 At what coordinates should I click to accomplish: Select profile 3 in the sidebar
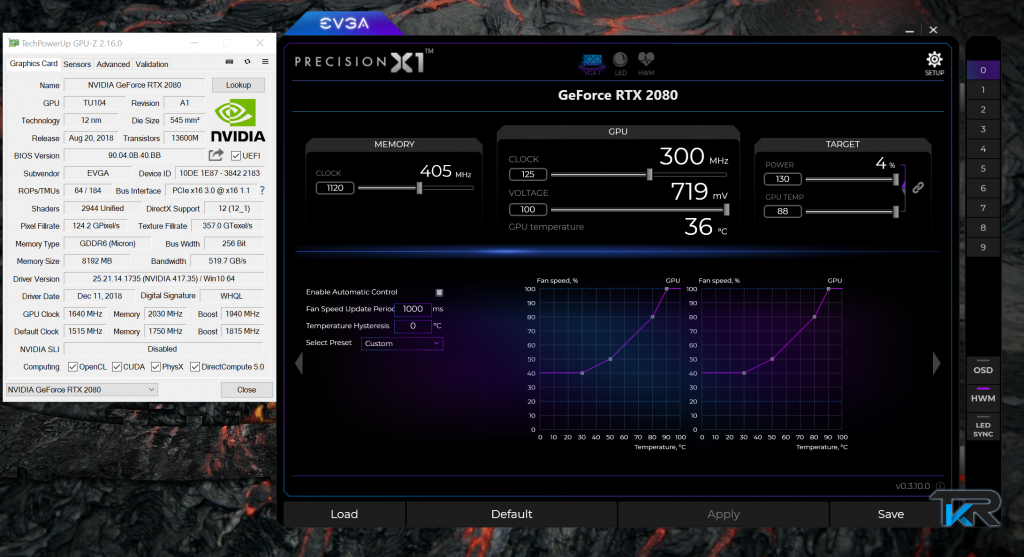pyautogui.click(x=983, y=129)
